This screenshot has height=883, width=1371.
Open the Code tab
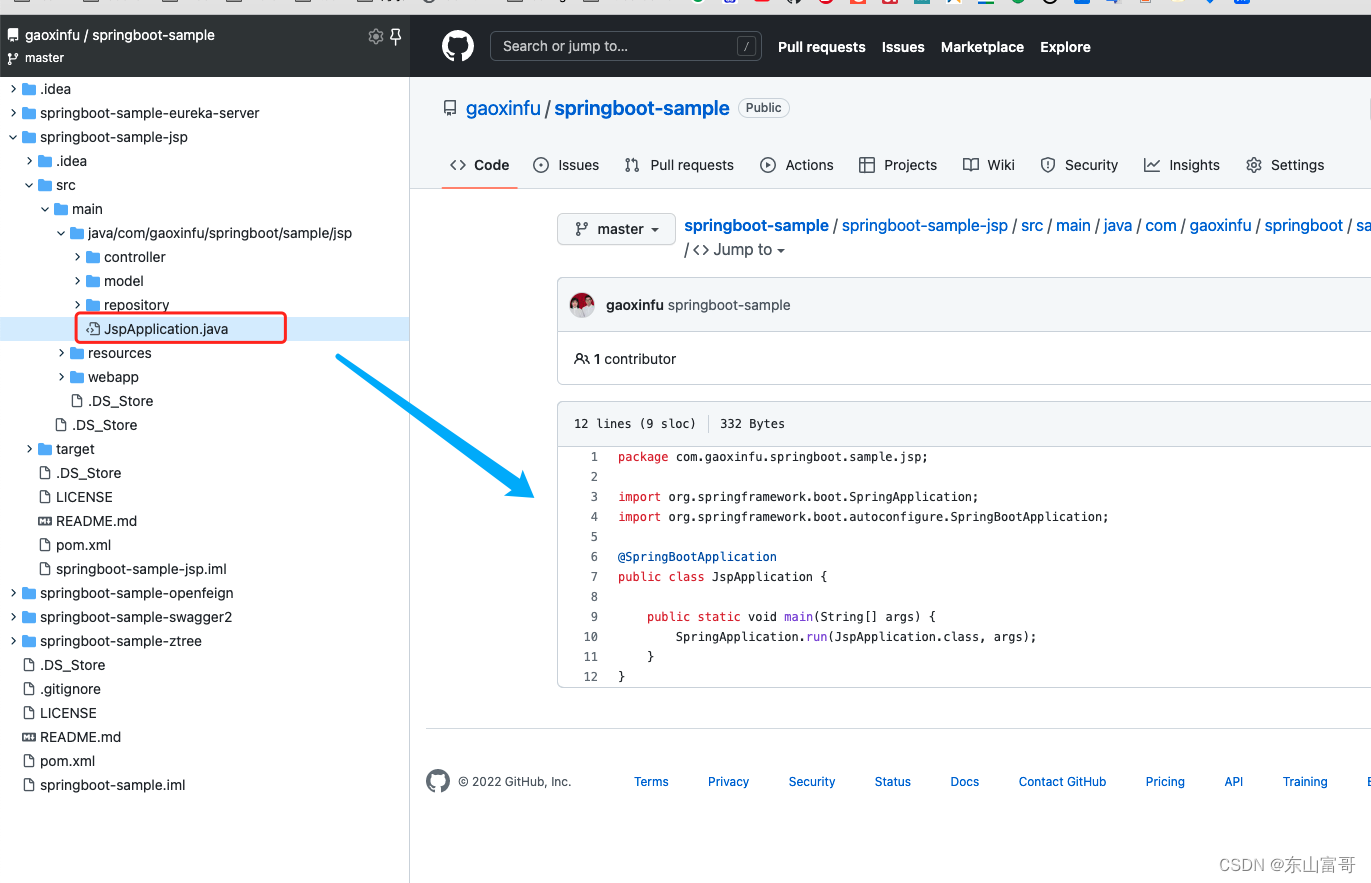point(479,165)
